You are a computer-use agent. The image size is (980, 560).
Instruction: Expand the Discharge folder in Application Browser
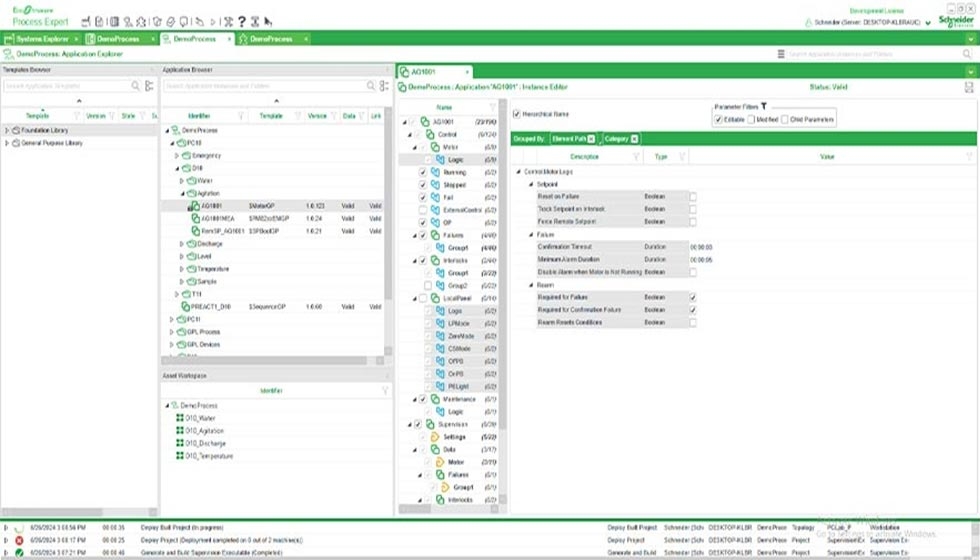click(x=181, y=243)
